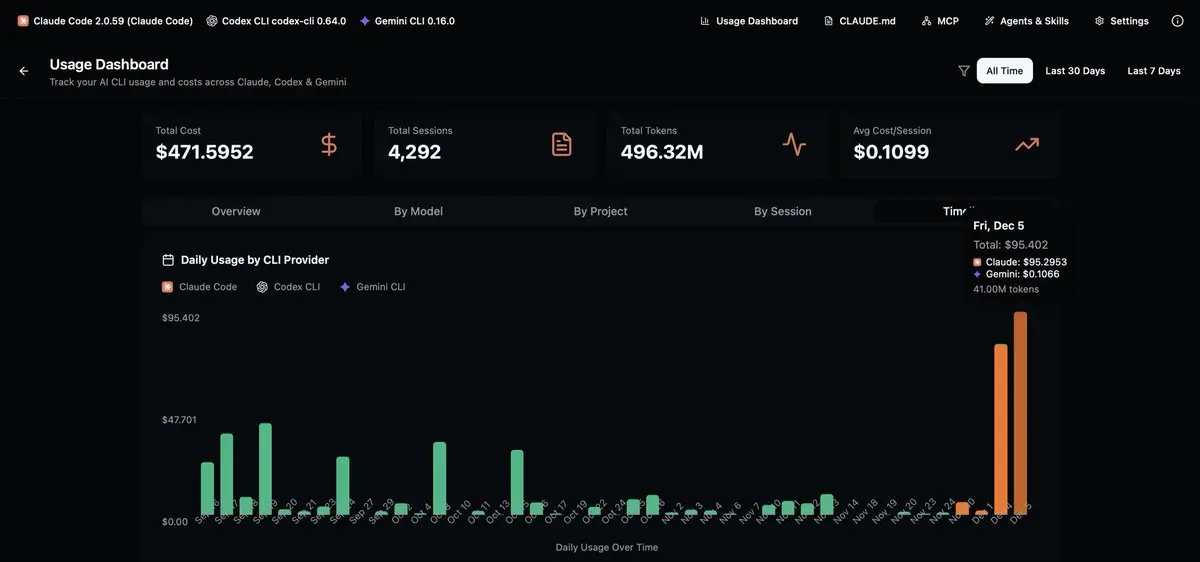1200x562 pixels.
Task: Select the Last 30 Days range
Action: click(x=1075, y=71)
